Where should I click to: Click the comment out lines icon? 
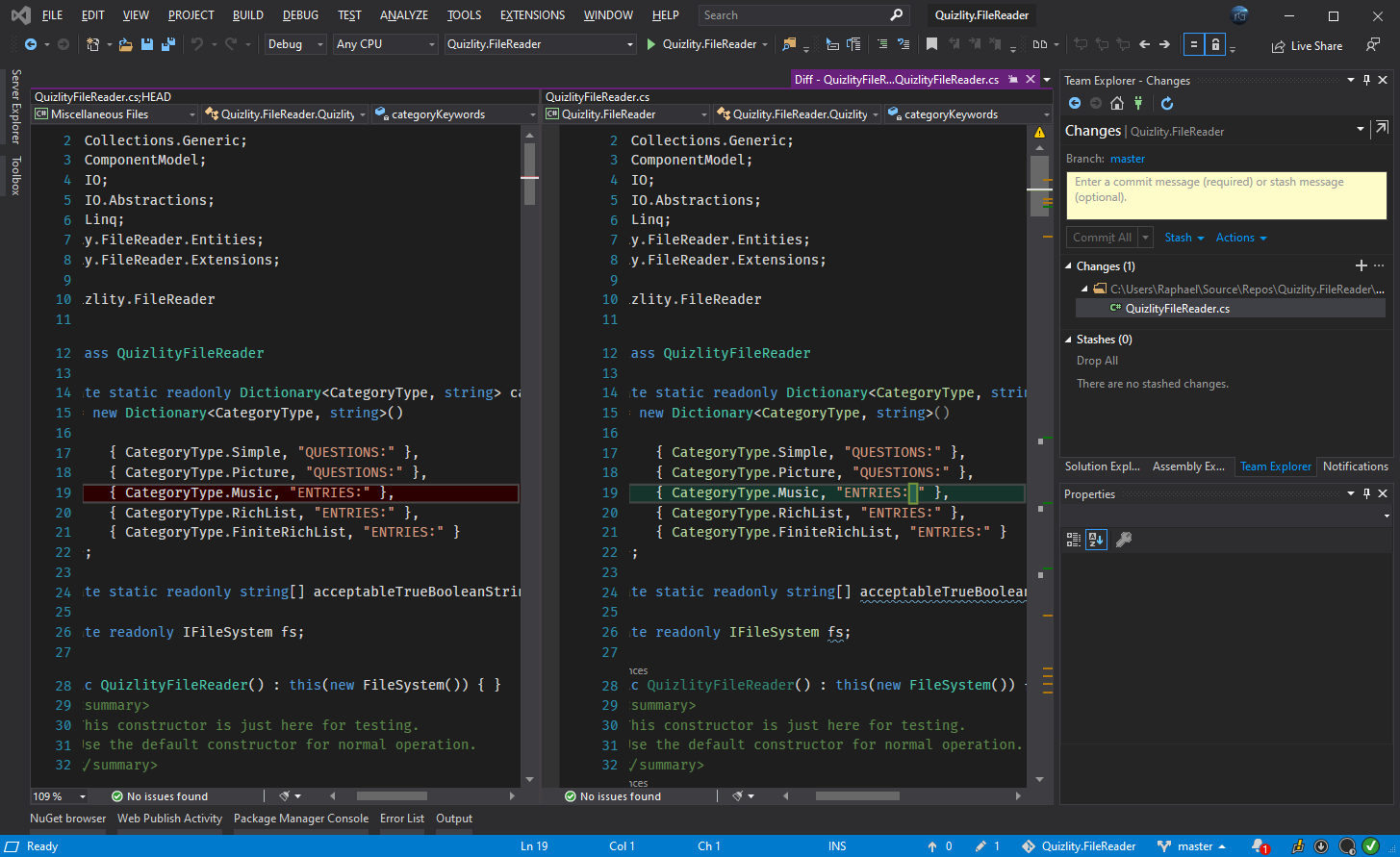[x=883, y=44]
